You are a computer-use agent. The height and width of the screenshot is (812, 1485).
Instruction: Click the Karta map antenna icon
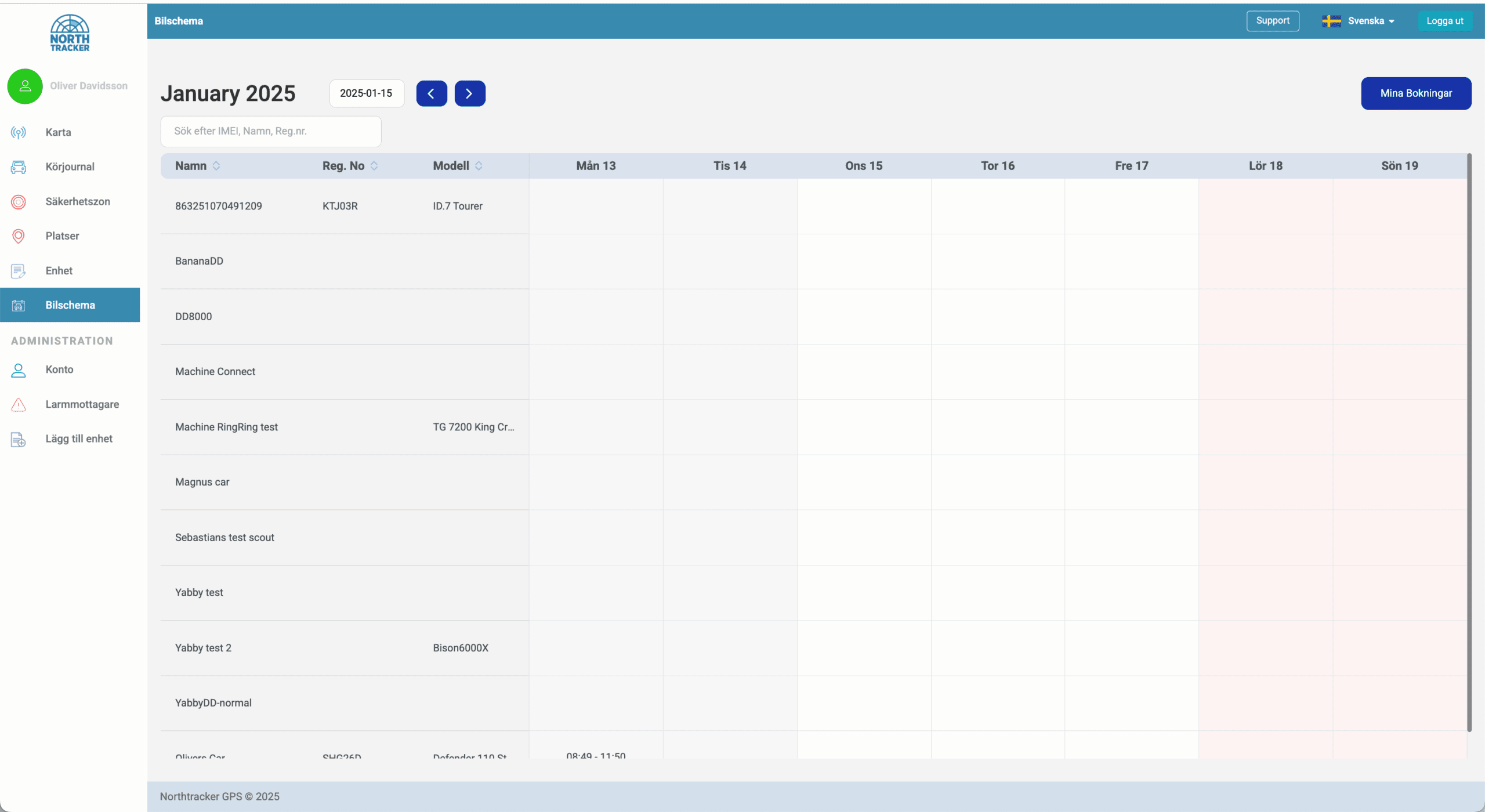pos(19,132)
